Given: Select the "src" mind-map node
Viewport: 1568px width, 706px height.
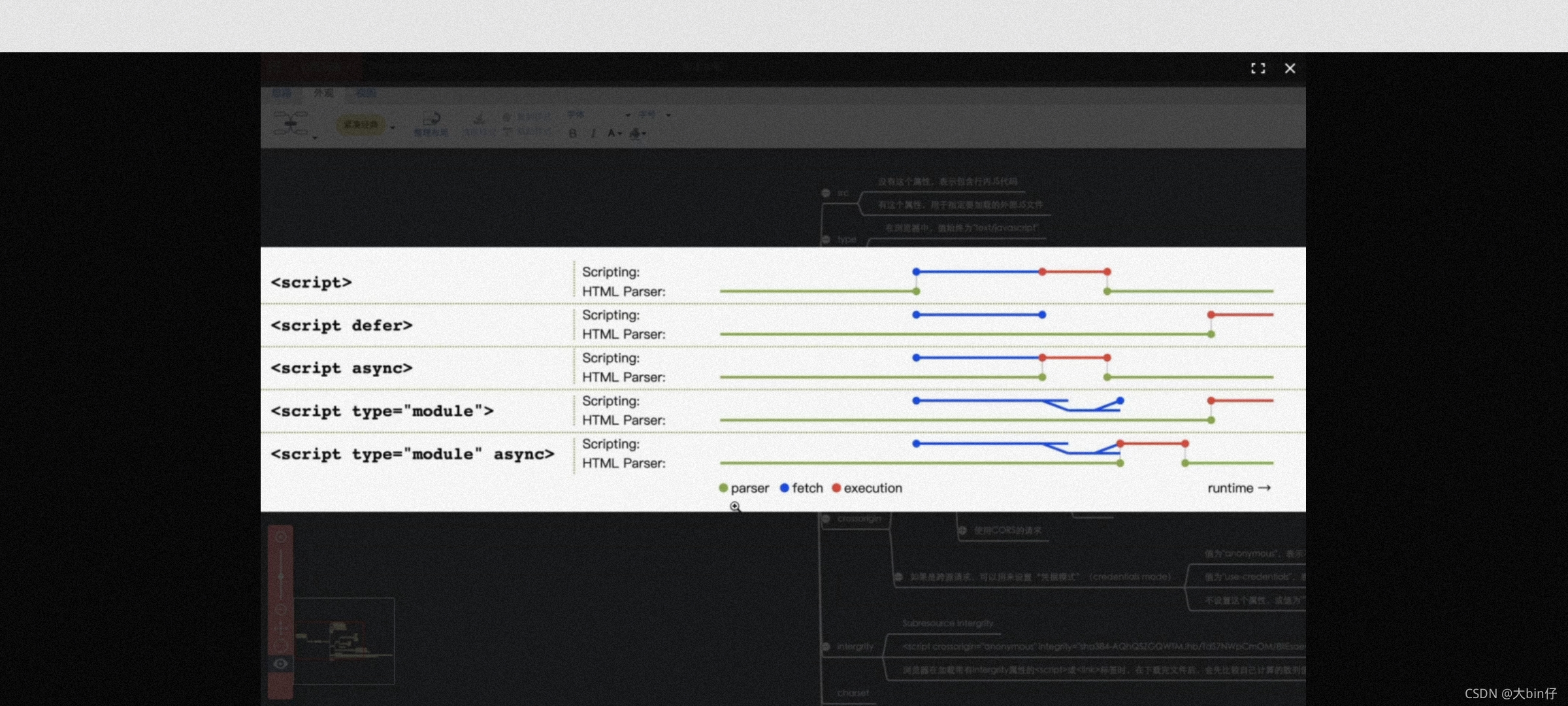Looking at the screenshot, I should pos(843,193).
